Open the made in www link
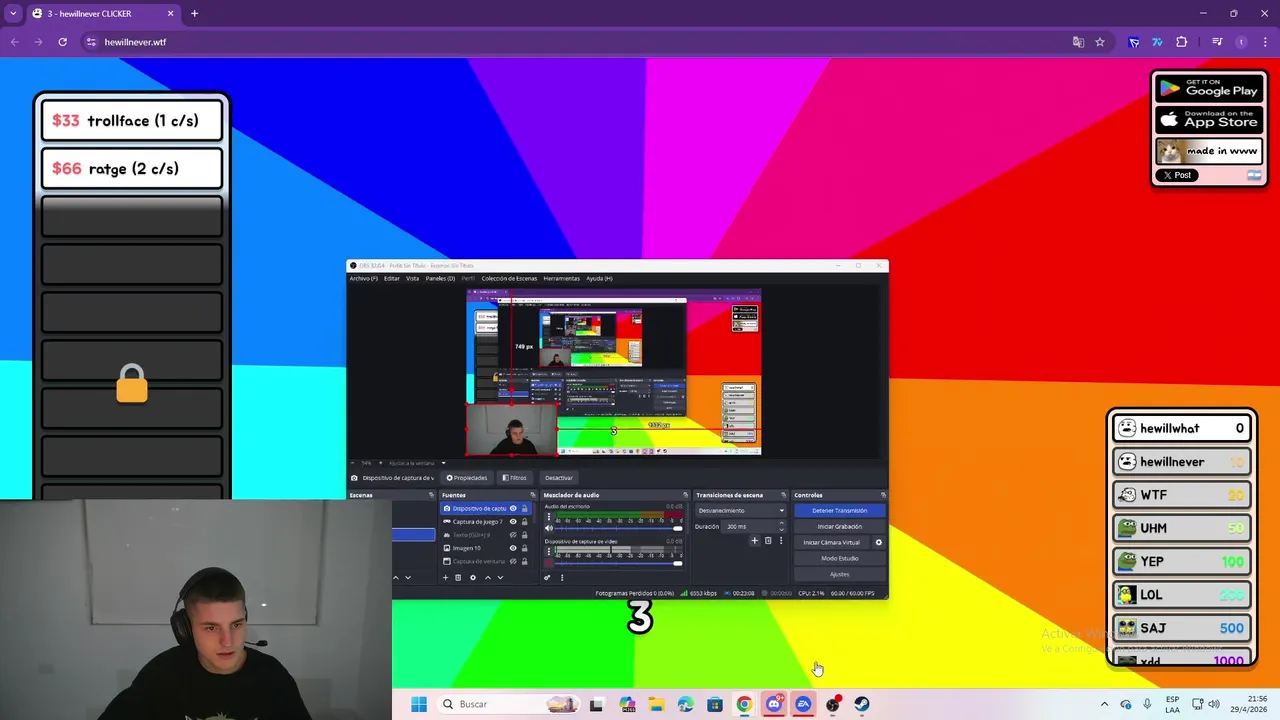Screen dimensions: 1280x720 point(1208,151)
